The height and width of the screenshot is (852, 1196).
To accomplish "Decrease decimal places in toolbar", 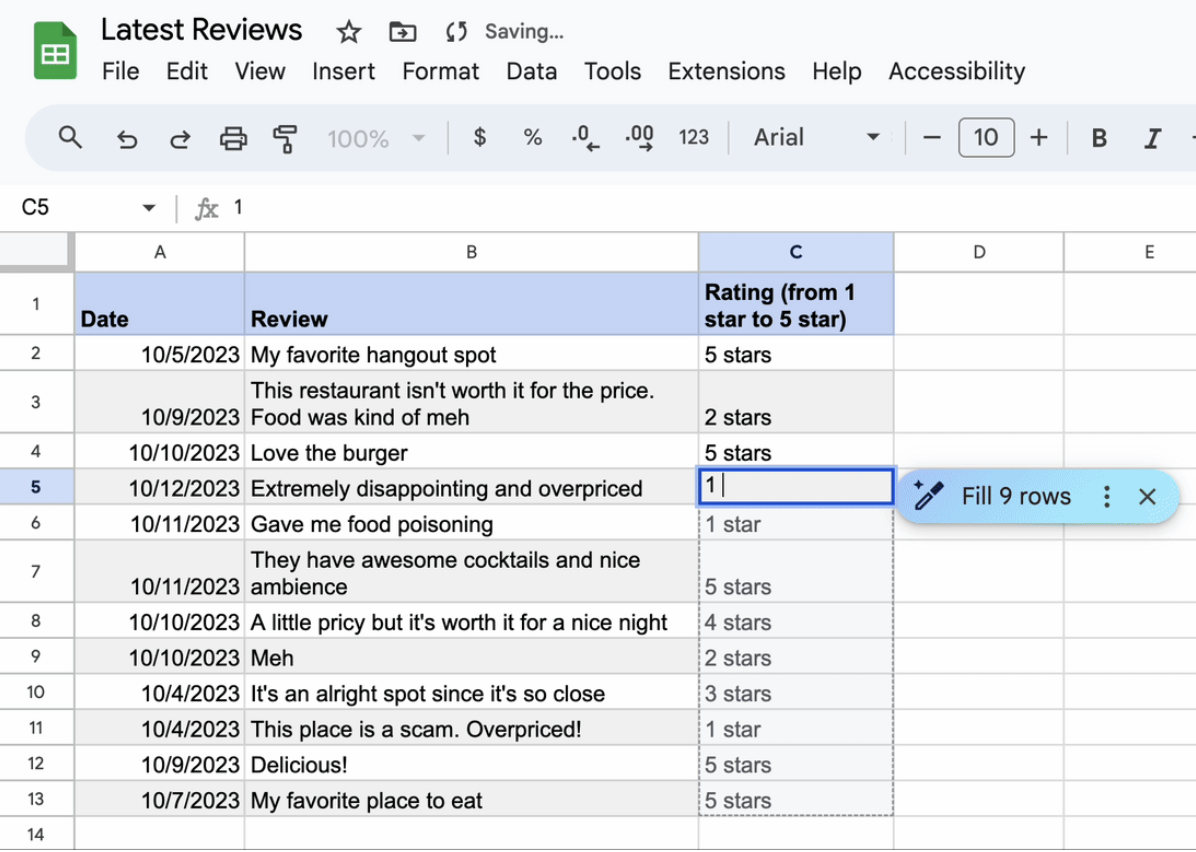I will pyautogui.click(x=585, y=138).
